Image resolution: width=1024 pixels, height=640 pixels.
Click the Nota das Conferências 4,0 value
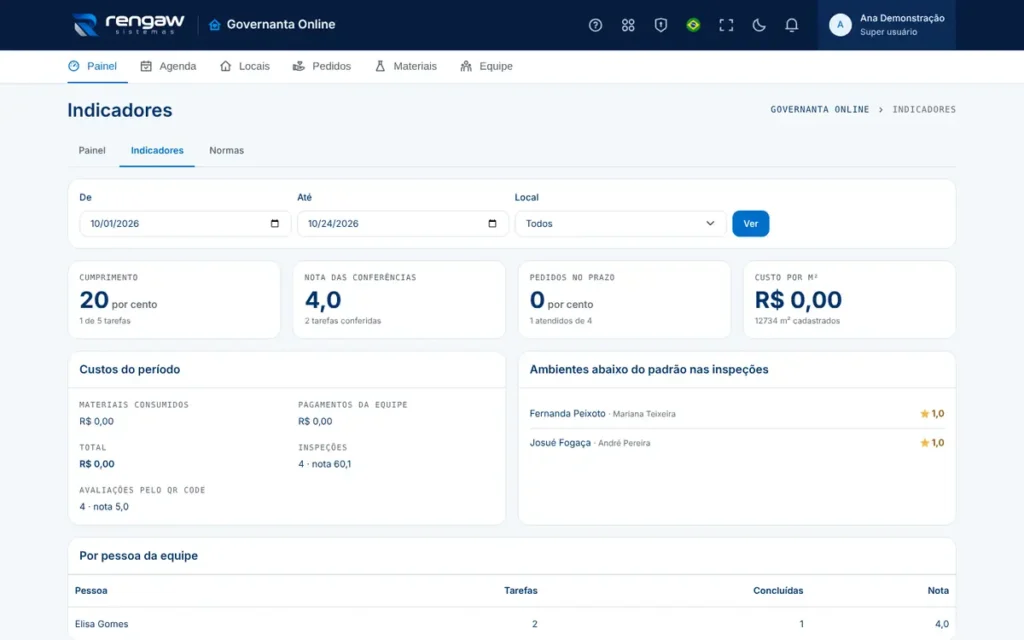(323, 300)
